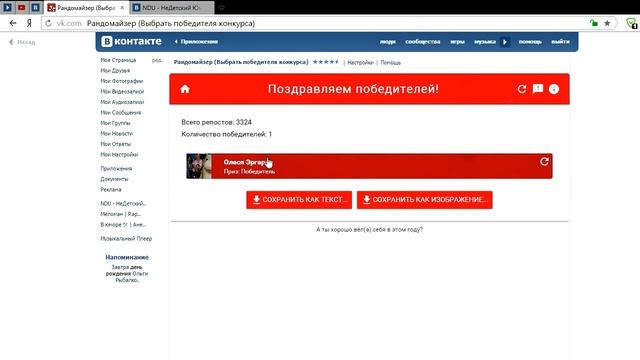
Task: Click the pinned YouTube tab
Action: tap(22, 7)
